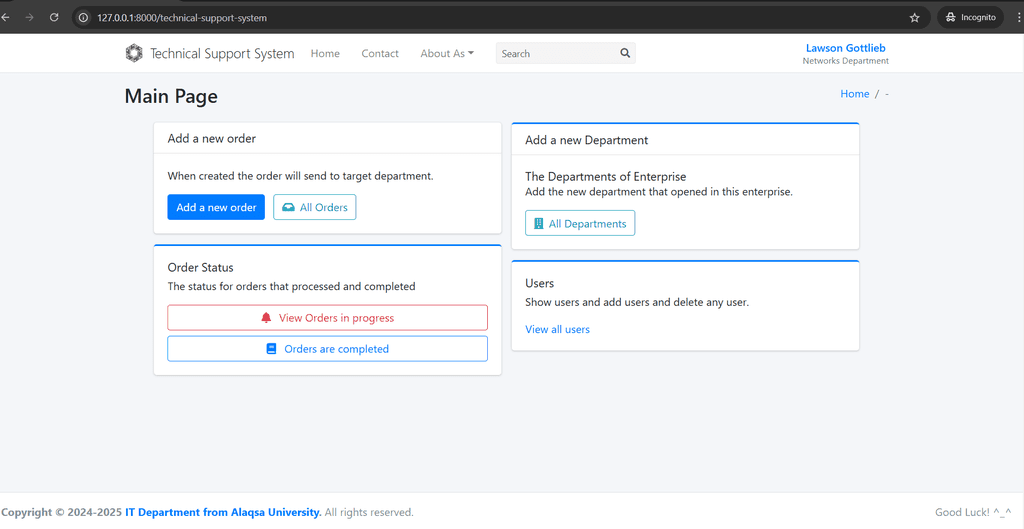
Task: Click the browser reload icon
Action: pyautogui.click(x=54, y=18)
